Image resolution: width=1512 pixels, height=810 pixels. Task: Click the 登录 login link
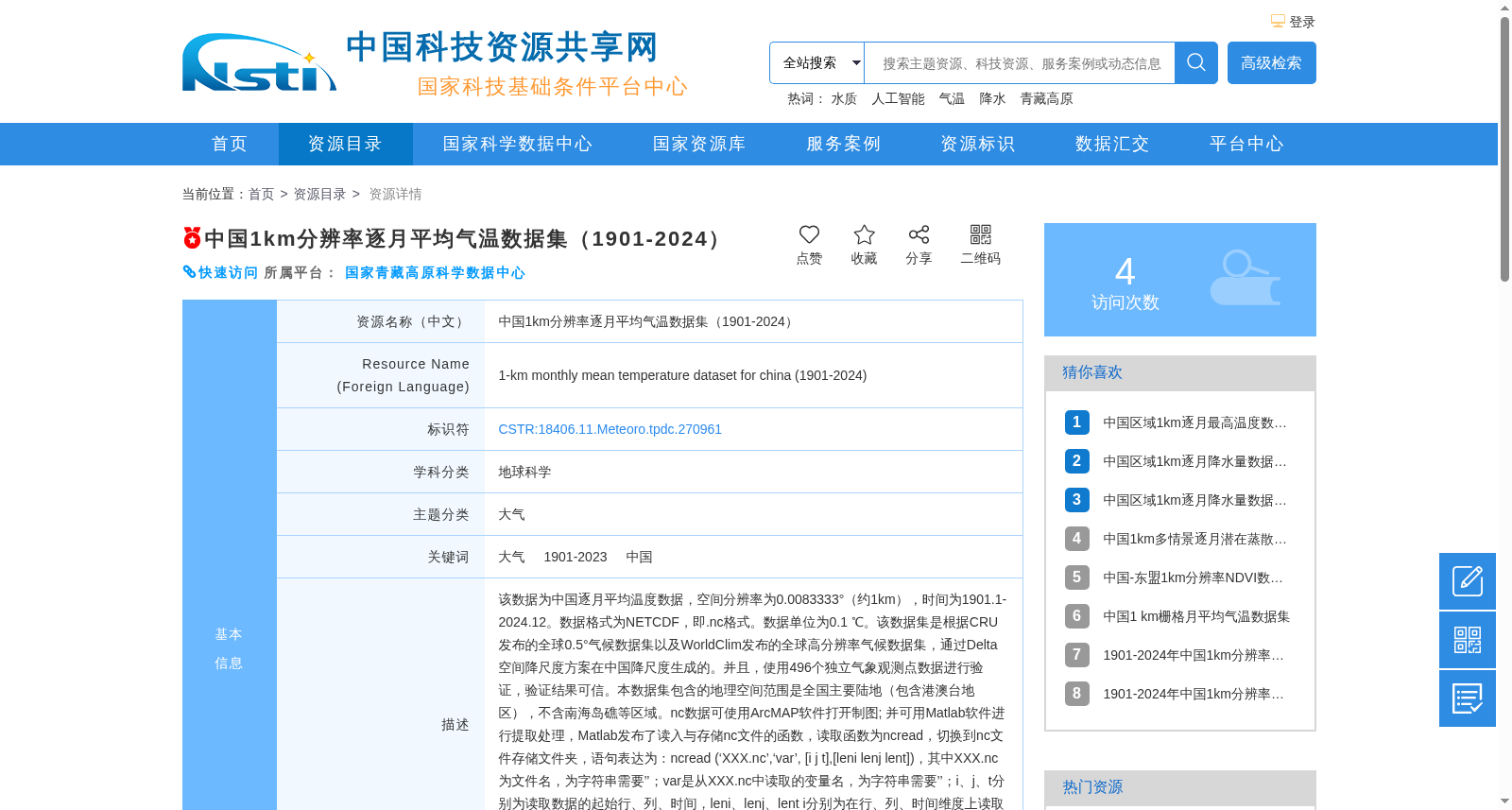coord(1302,22)
